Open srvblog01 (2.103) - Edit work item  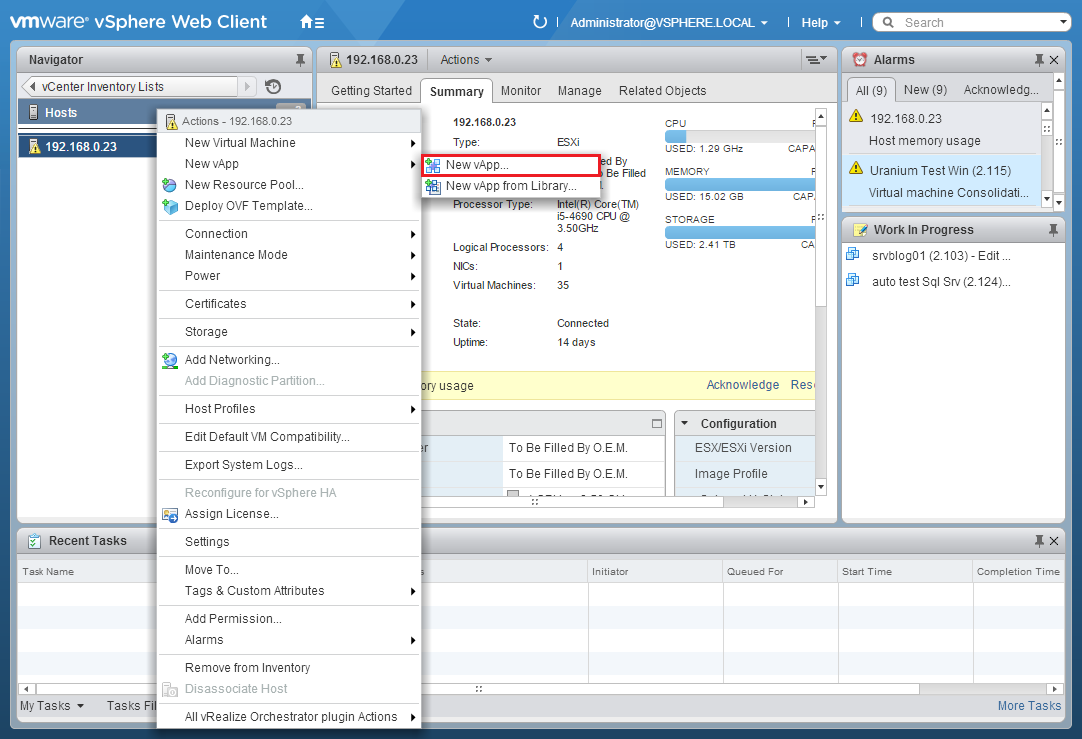point(941,256)
